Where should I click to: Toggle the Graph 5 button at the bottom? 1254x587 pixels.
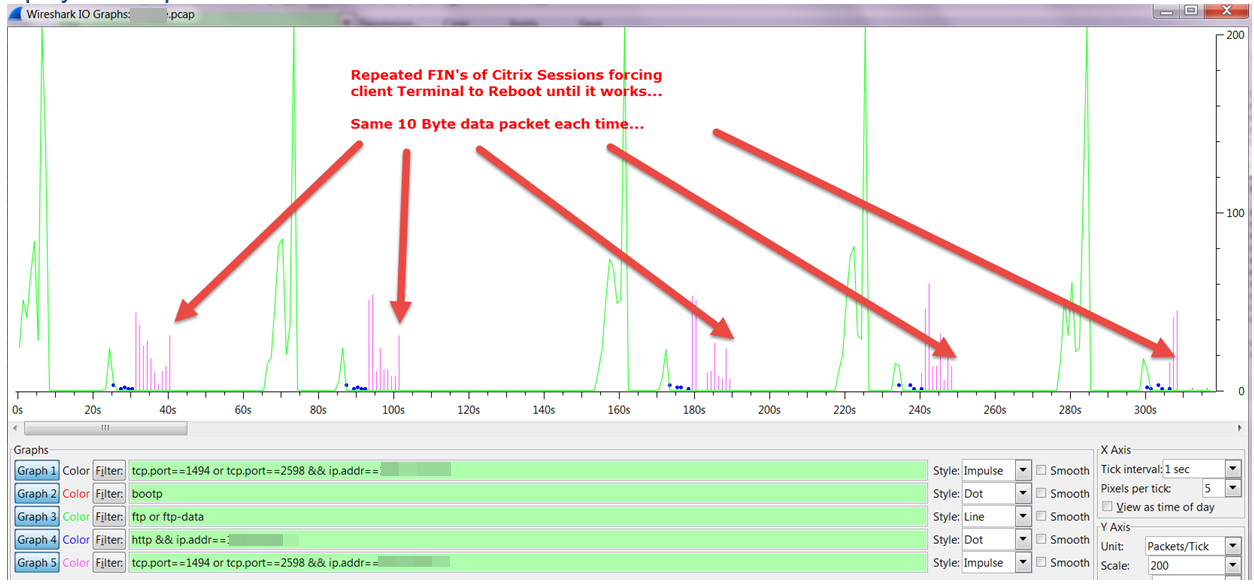tap(36, 562)
